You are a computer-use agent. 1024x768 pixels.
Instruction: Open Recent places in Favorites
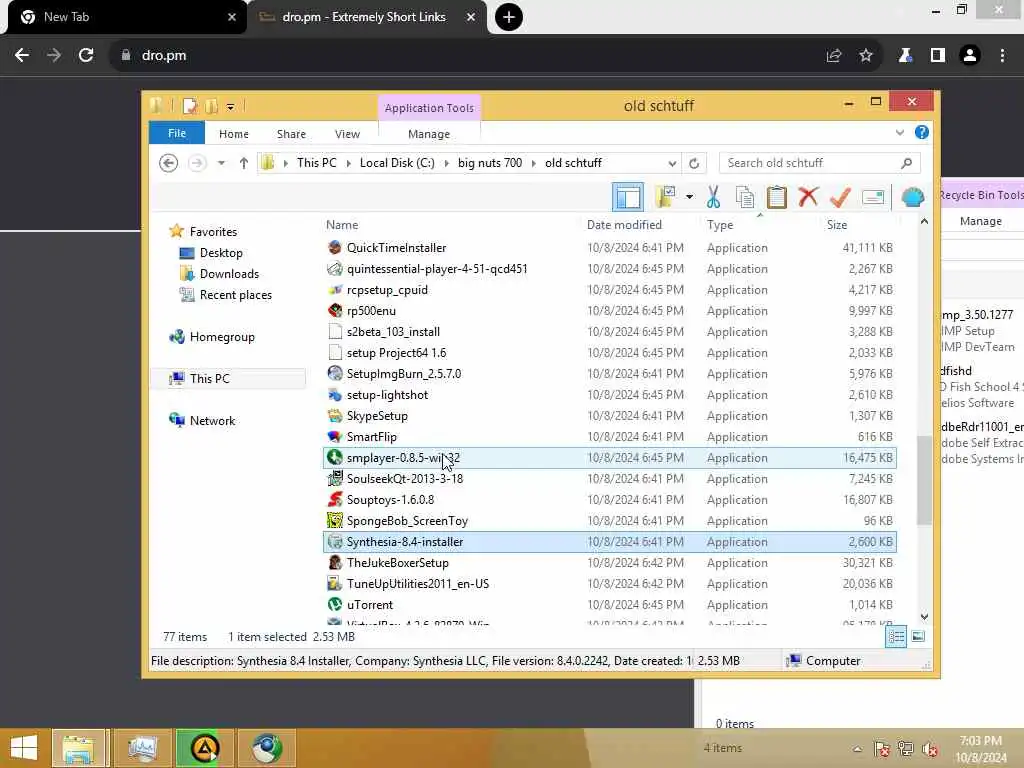tap(235, 295)
